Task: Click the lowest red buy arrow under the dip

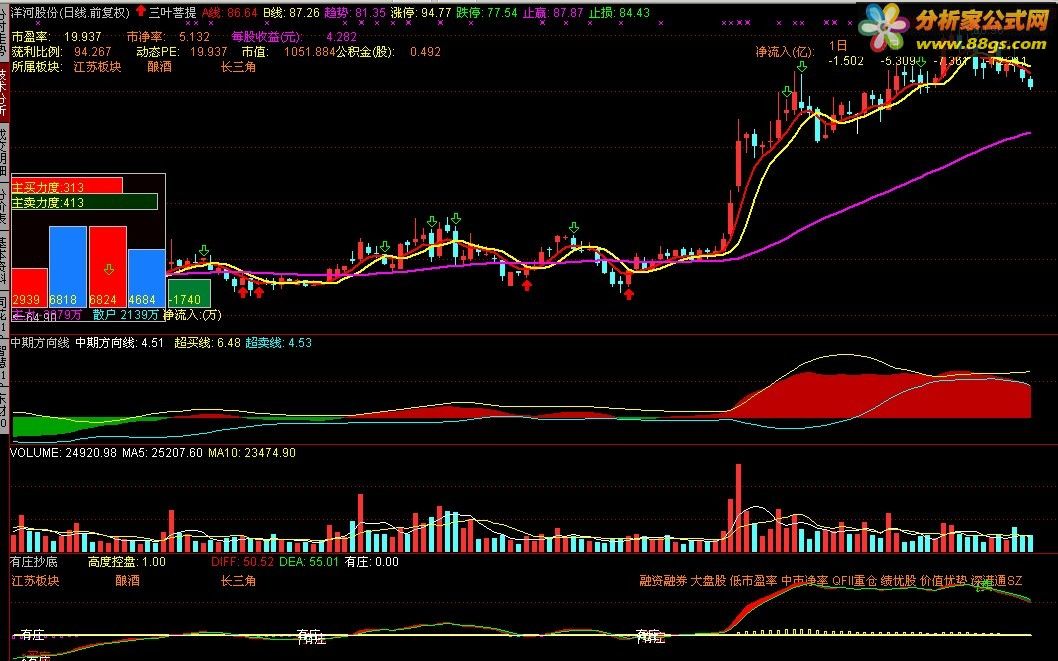Action: click(x=629, y=293)
